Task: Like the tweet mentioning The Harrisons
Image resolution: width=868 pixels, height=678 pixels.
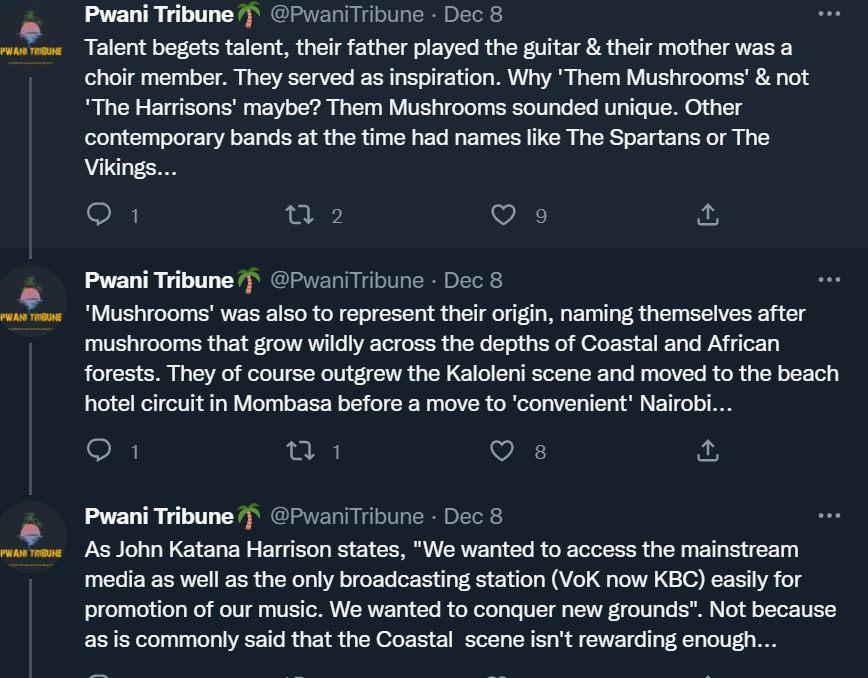Action: [x=503, y=214]
